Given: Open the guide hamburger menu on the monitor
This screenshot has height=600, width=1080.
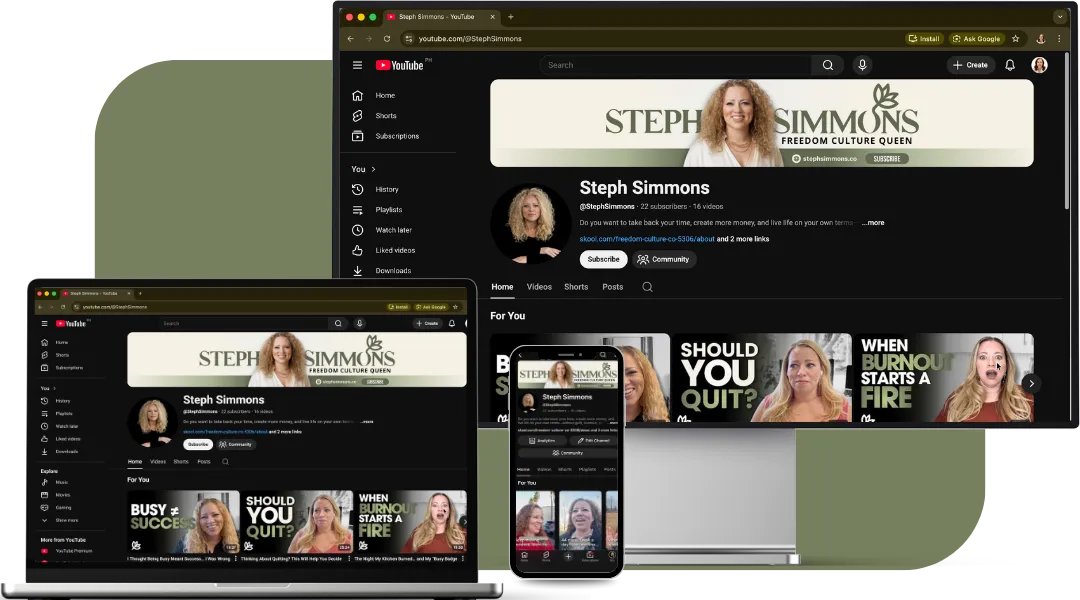Looking at the screenshot, I should (x=357, y=65).
